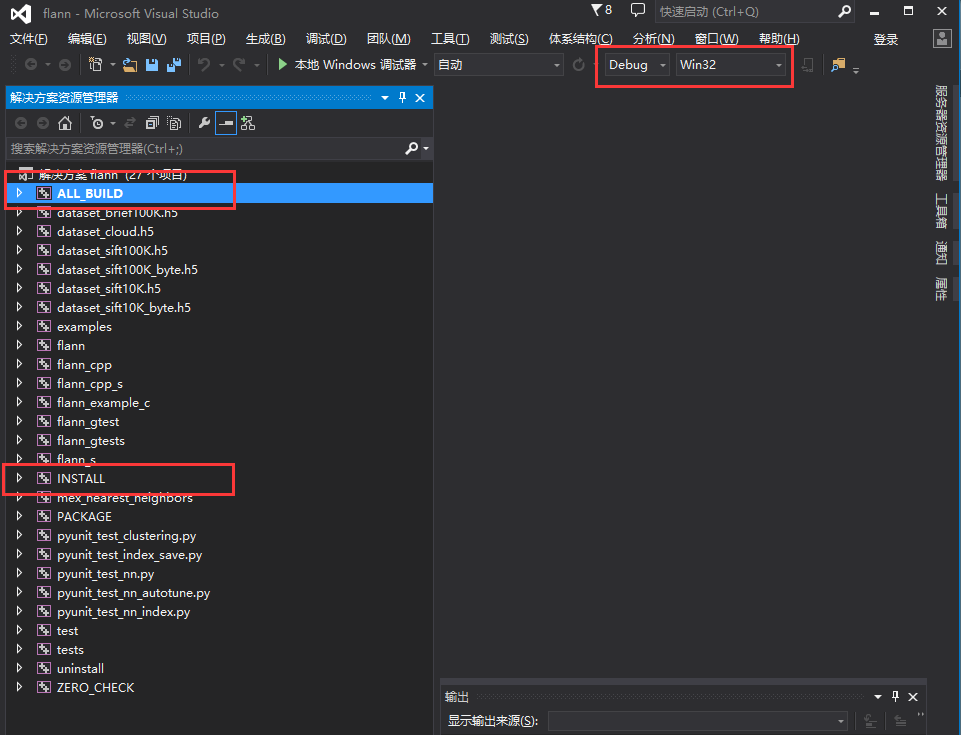Toggle the Preview Selected Items button
Image resolution: width=961 pixels, height=735 pixels.
tap(226, 123)
